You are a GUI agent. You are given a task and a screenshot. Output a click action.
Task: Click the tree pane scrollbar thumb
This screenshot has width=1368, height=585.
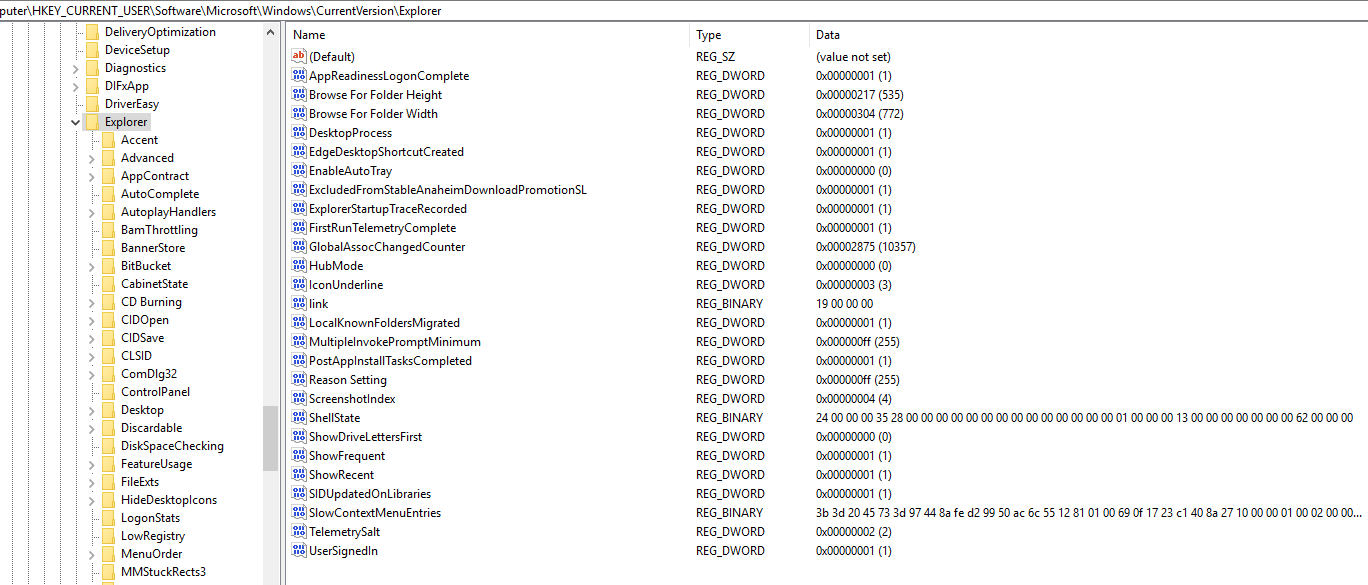[x=271, y=438]
